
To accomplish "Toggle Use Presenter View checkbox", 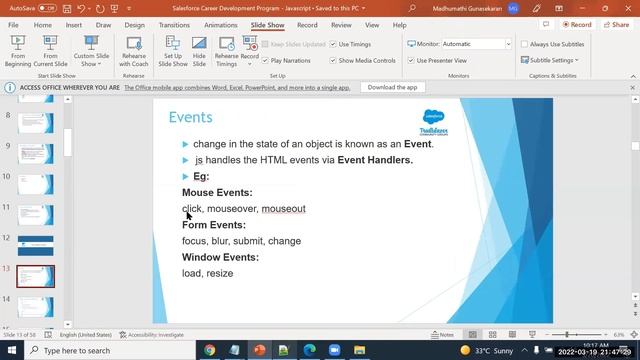I will click(x=411, y=60).
